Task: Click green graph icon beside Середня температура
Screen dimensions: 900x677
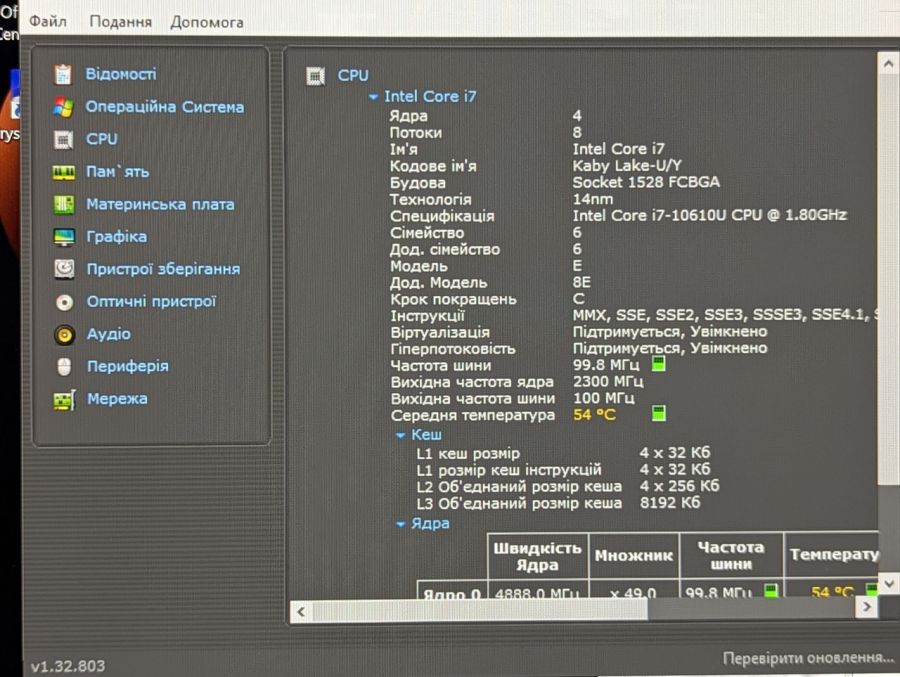Action: (659, 413)
